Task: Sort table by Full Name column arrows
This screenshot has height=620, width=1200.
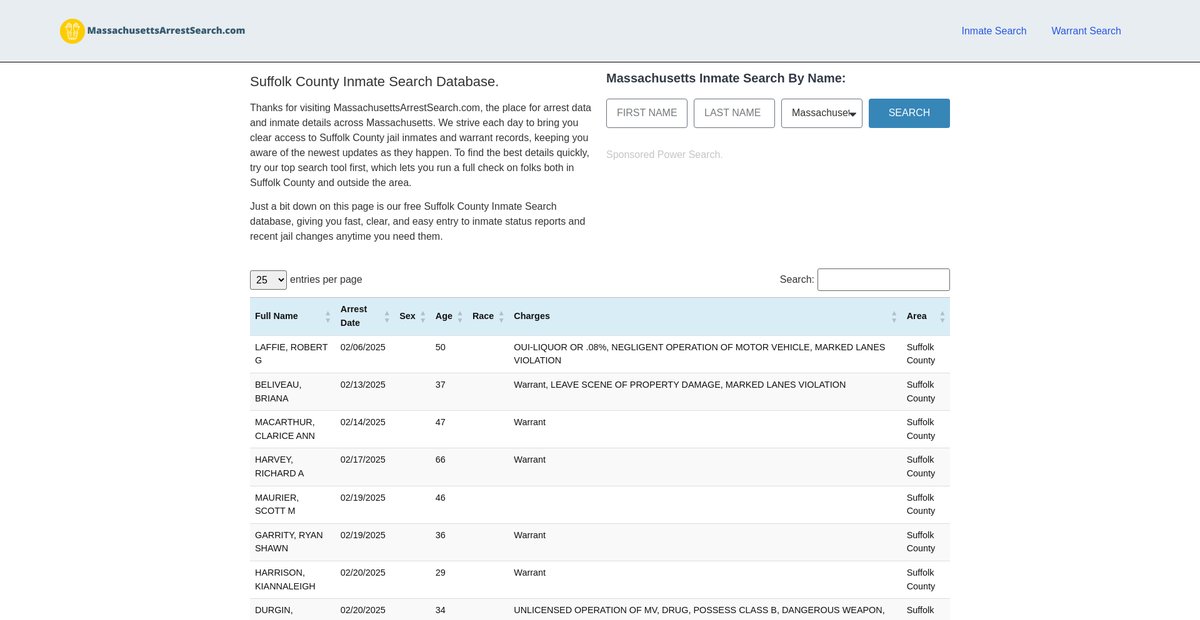Action: click(x=327, y=316)
